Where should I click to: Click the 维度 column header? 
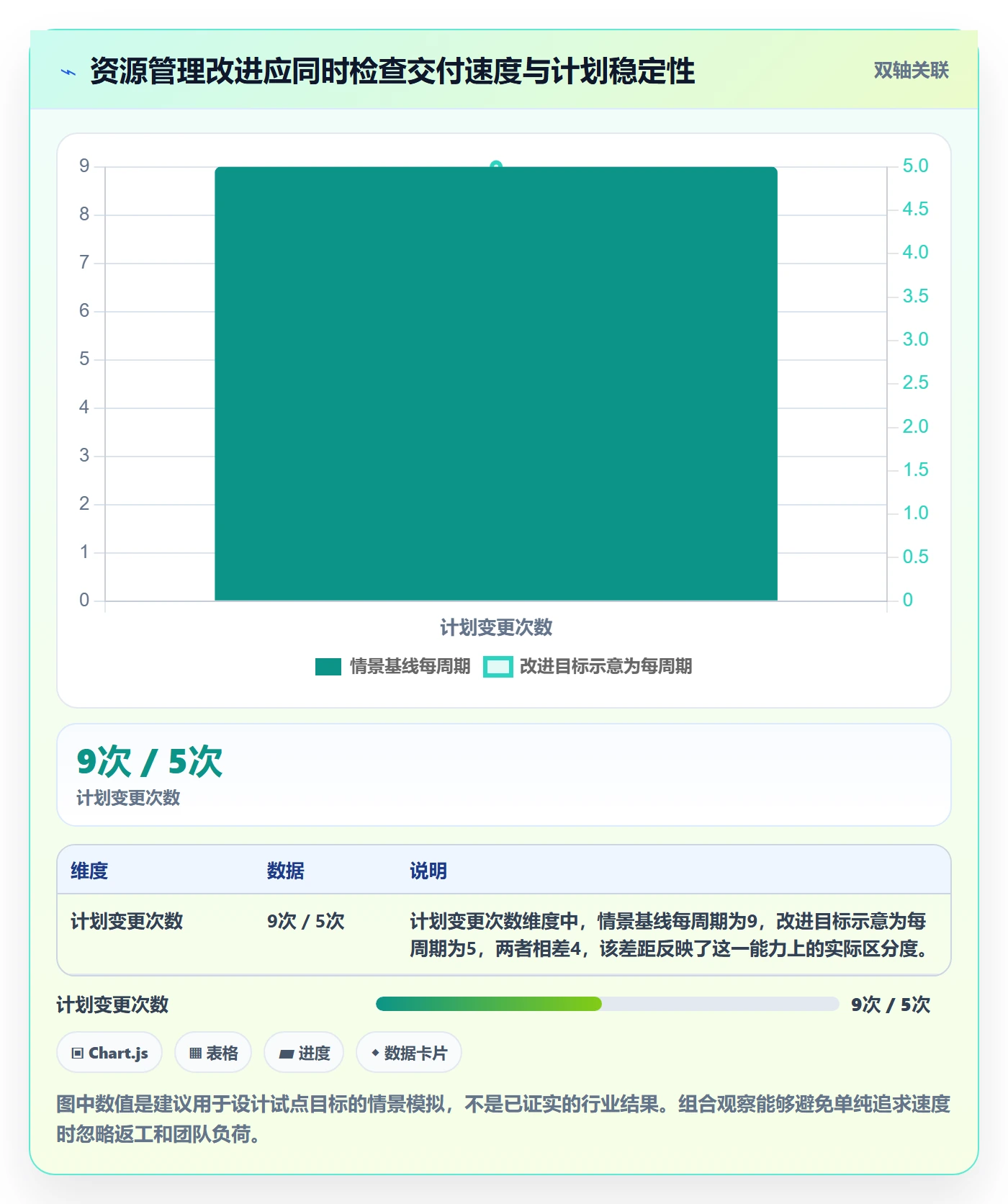point(89,871)
